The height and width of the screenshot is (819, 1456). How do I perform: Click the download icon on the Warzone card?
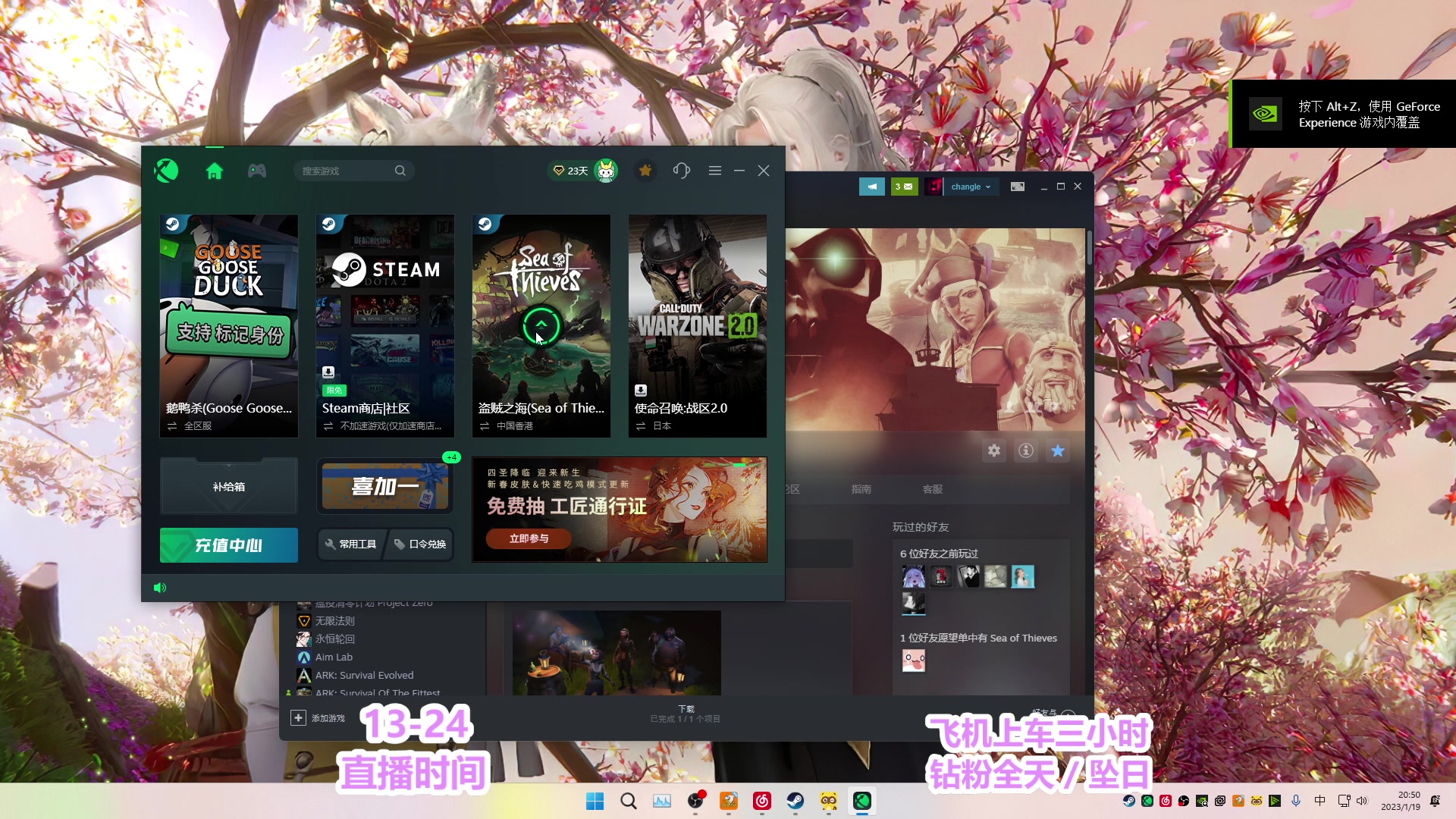point(641,391)
